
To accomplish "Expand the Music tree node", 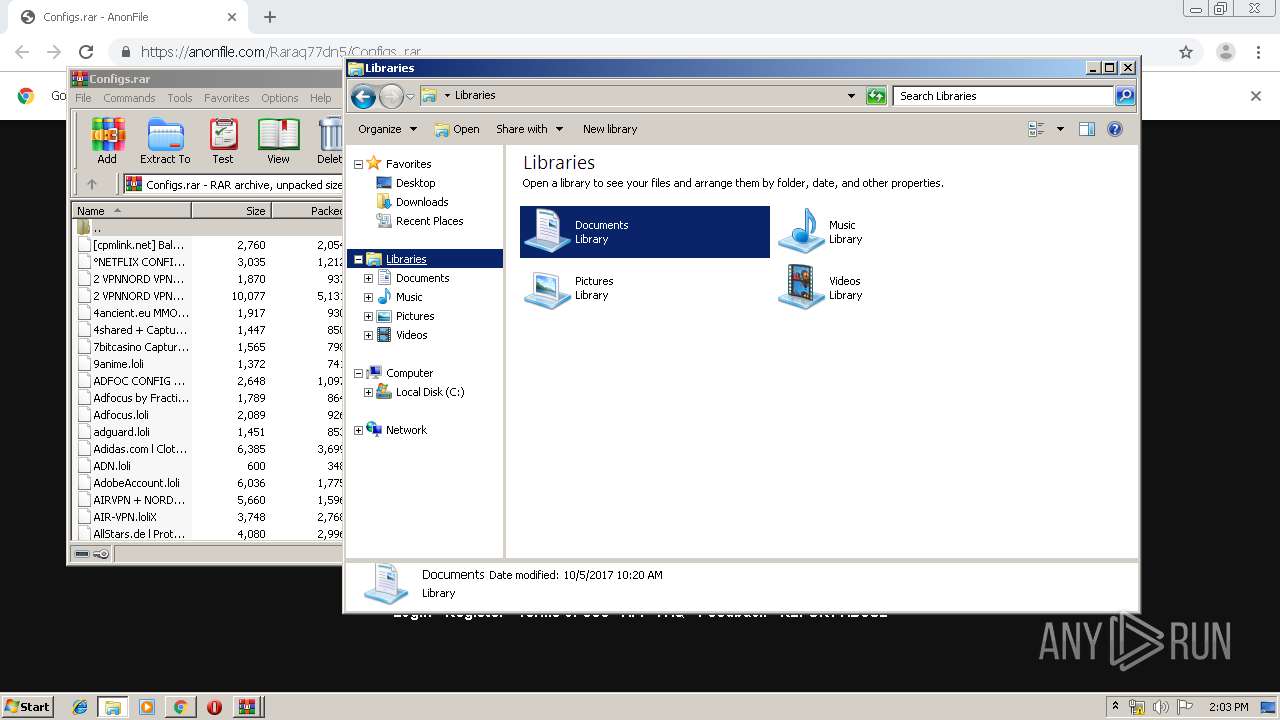I will click(368, 297).
